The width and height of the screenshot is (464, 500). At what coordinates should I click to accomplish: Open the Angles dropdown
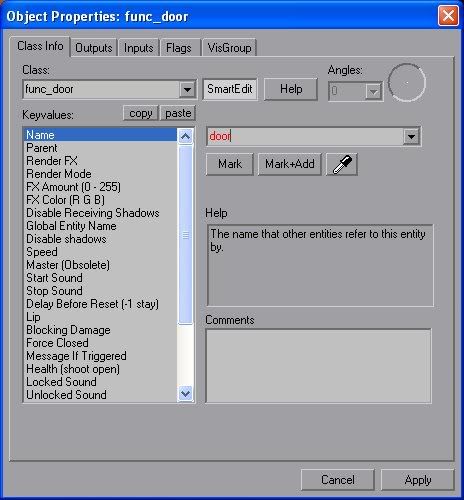[373, 91]
